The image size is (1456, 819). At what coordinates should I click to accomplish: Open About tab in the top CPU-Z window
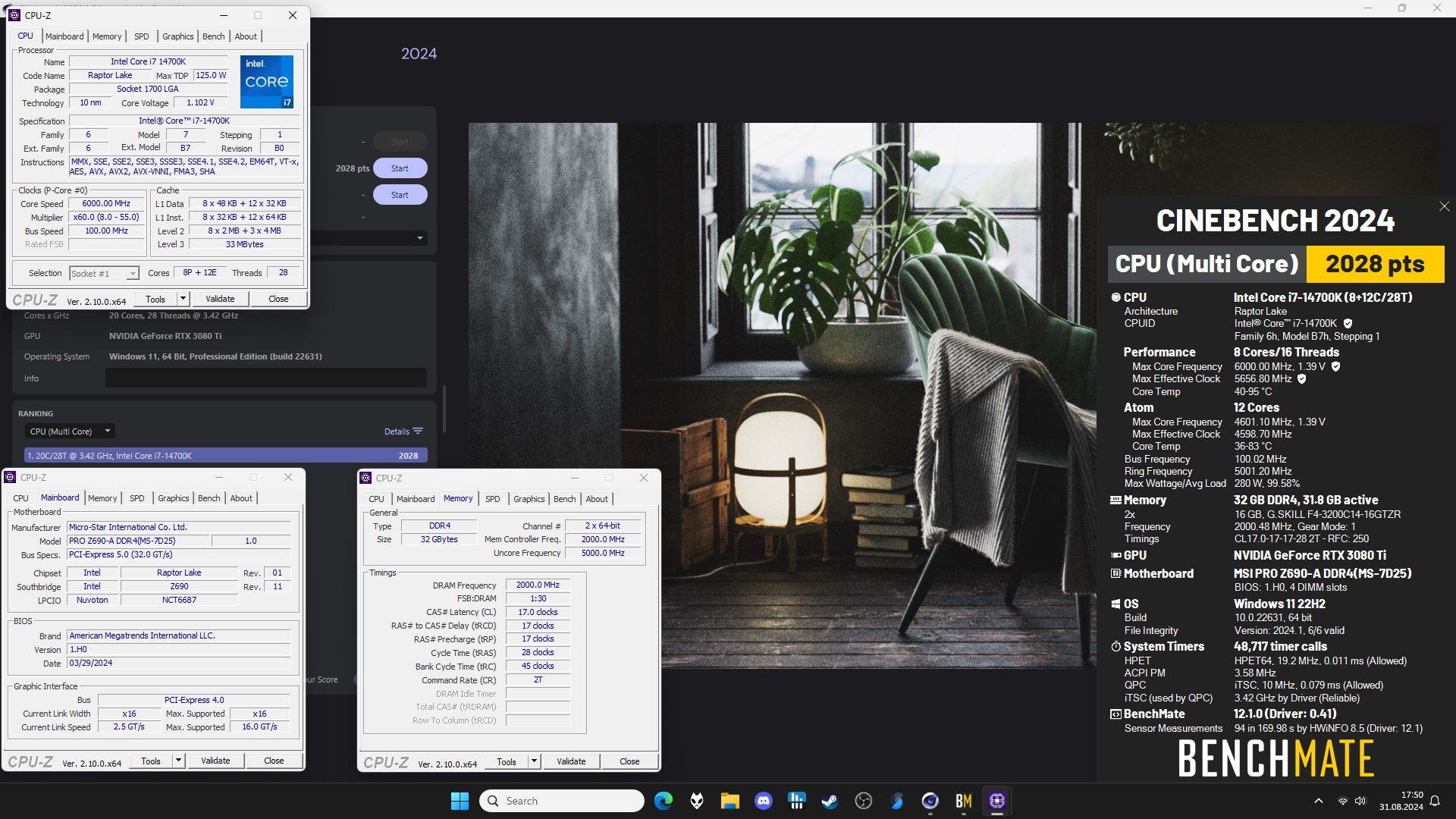(x=246, y=36)
